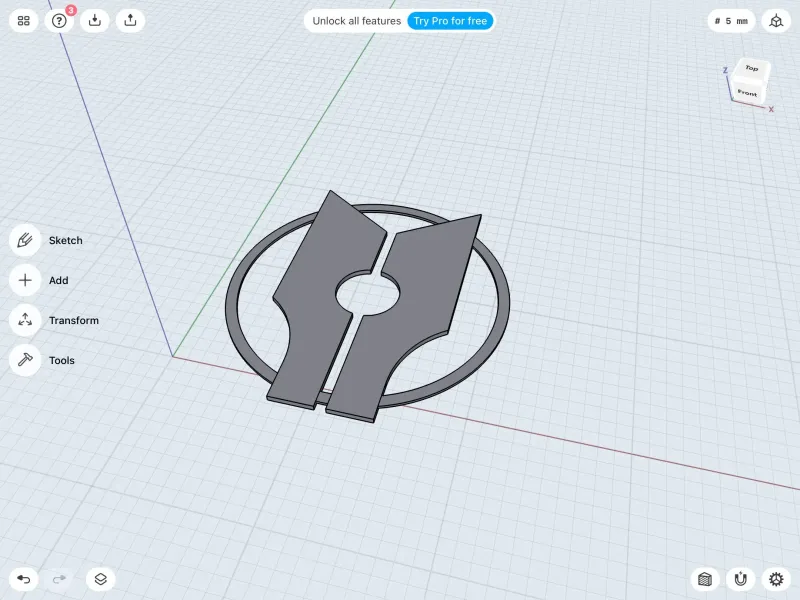Select the Transform menu label
This screenshot has height=600, width=800.
click(x=74, y=320)
